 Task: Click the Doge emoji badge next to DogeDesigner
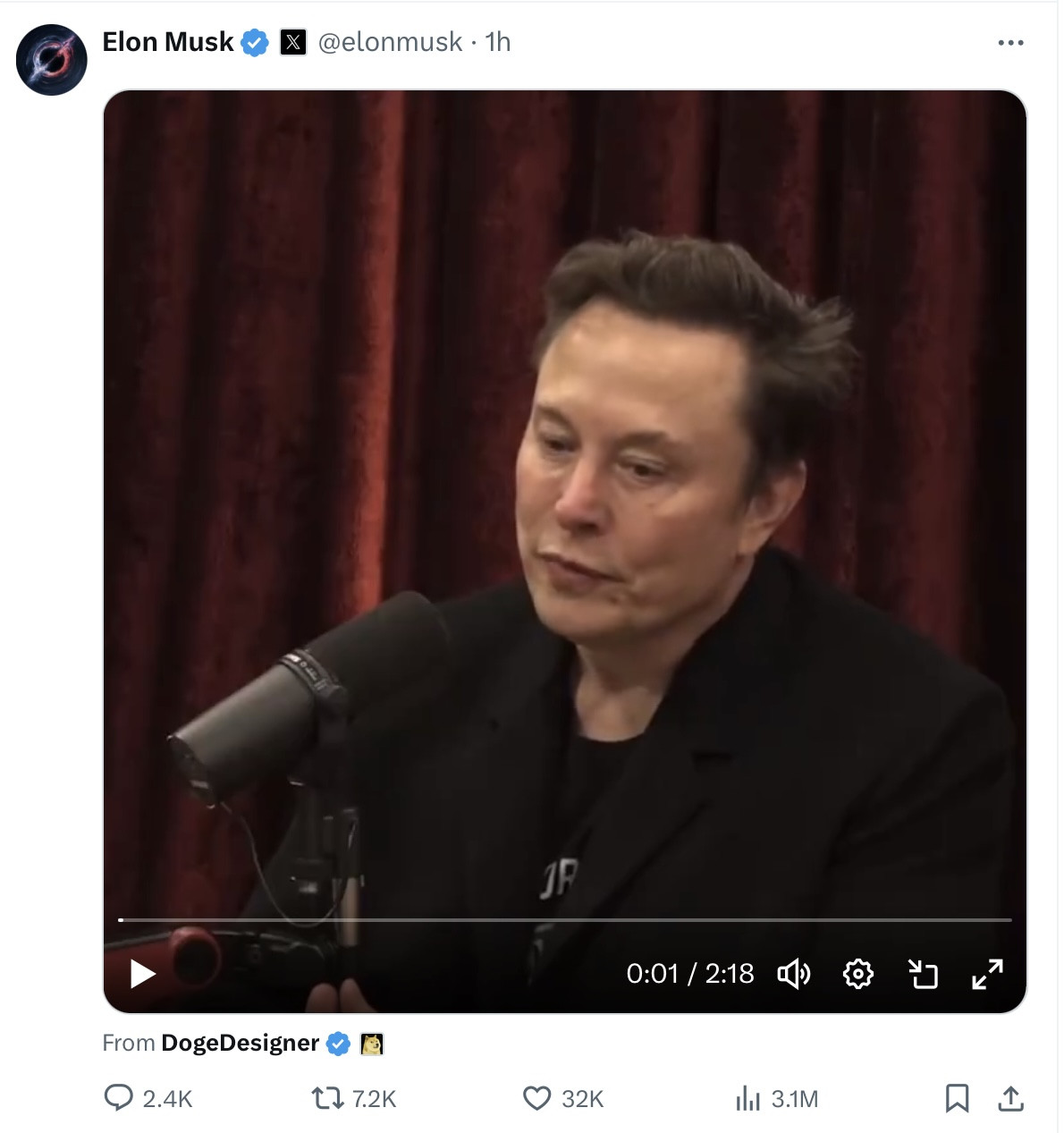[x=372, y=1044]
